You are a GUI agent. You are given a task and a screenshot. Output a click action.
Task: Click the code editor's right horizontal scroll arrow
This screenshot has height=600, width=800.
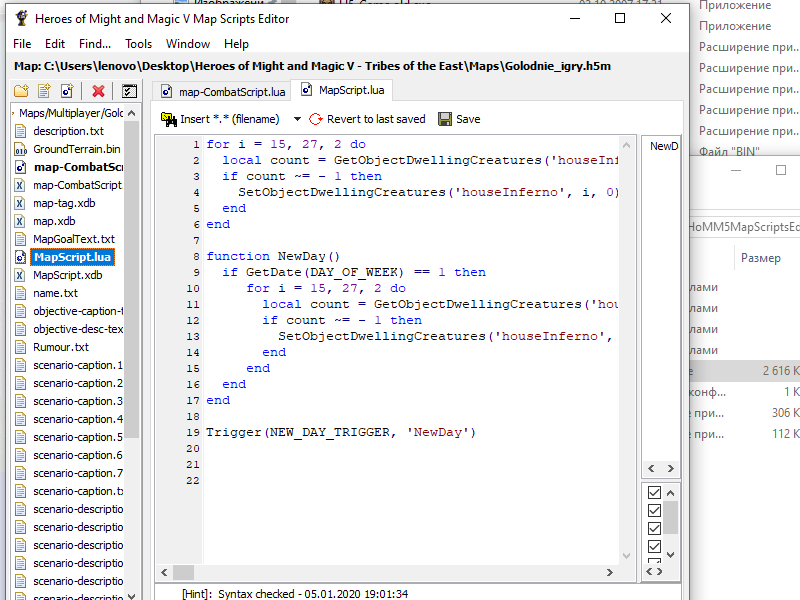click(x=610, y=572)
